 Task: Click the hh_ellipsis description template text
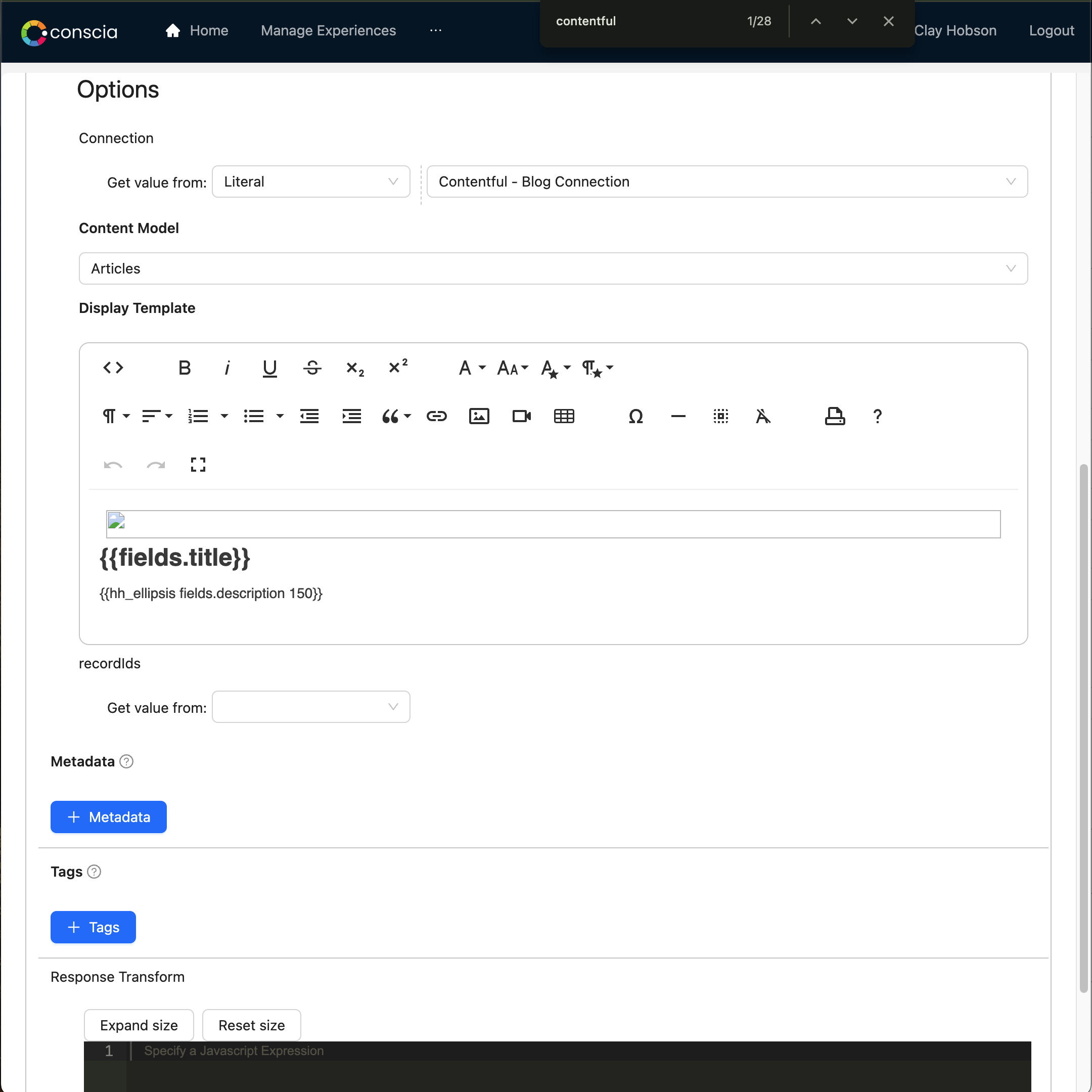(211, 594)
